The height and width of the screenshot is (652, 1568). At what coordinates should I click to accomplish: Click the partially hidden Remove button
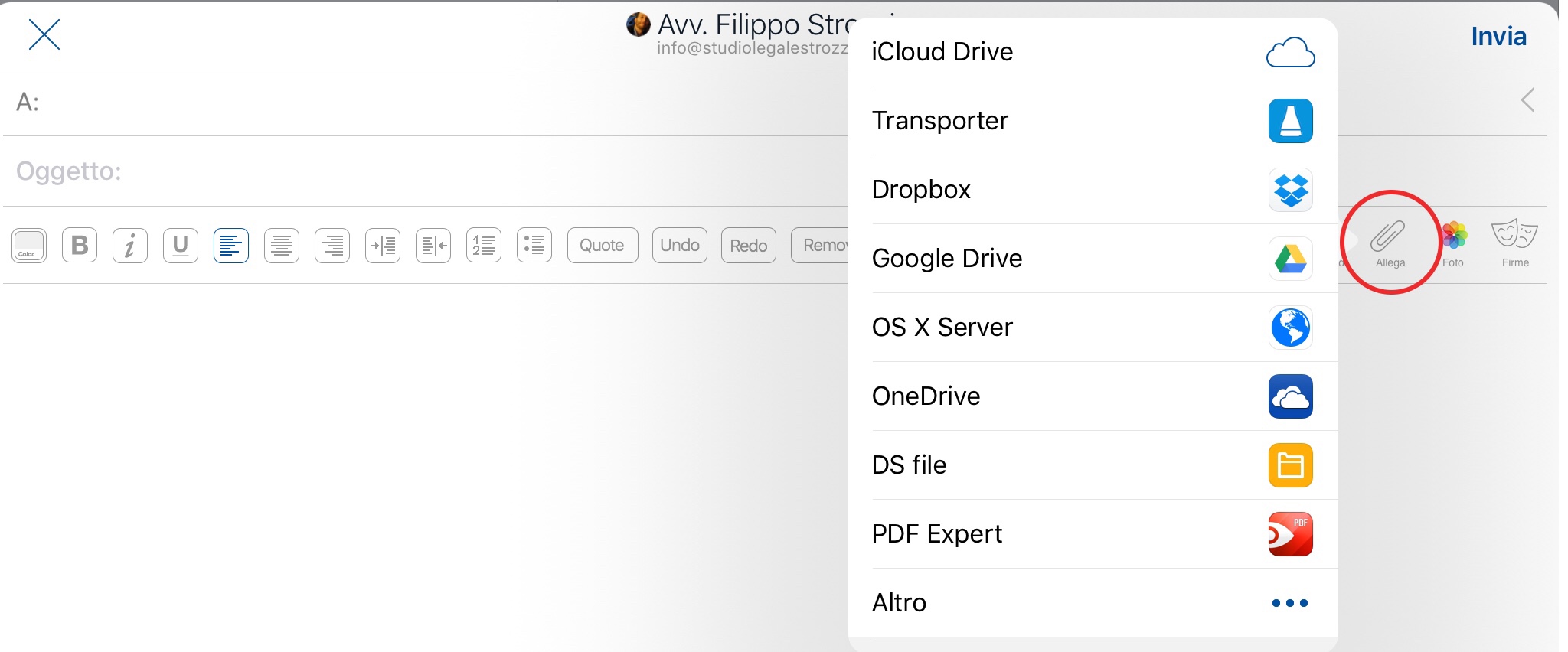tap(820, 246)
